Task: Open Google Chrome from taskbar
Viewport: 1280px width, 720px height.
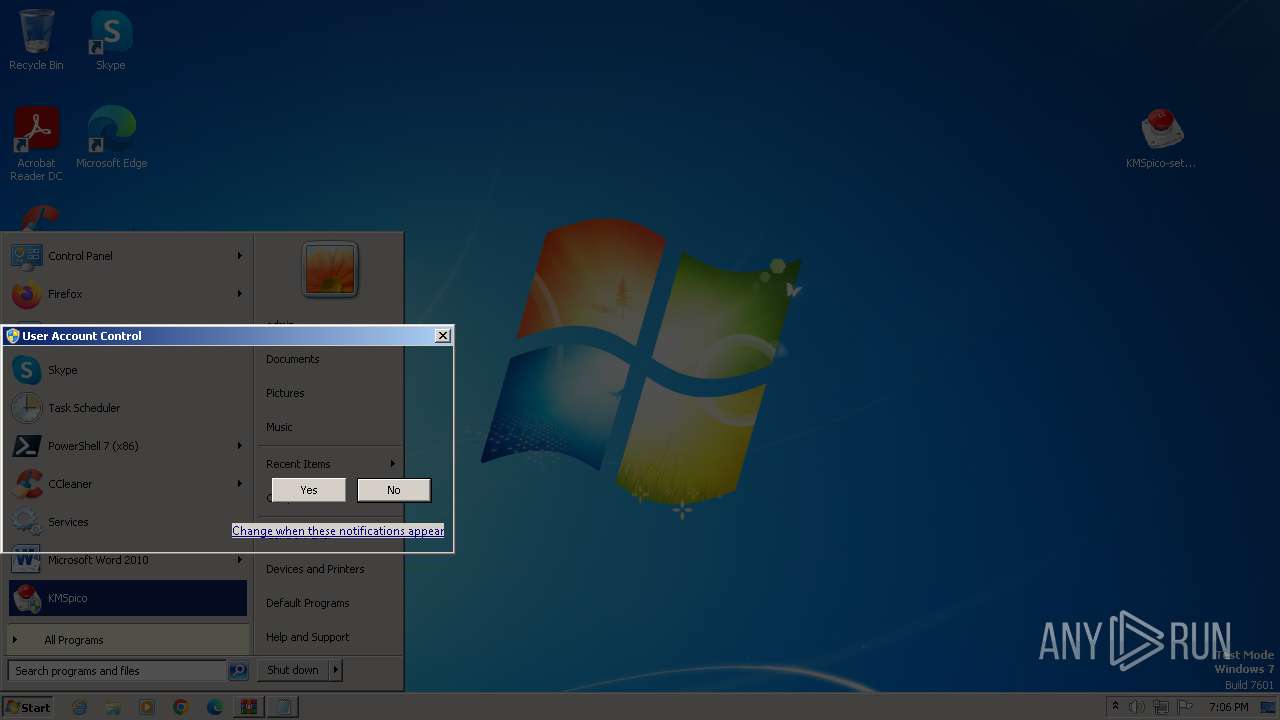Action: 181,707
